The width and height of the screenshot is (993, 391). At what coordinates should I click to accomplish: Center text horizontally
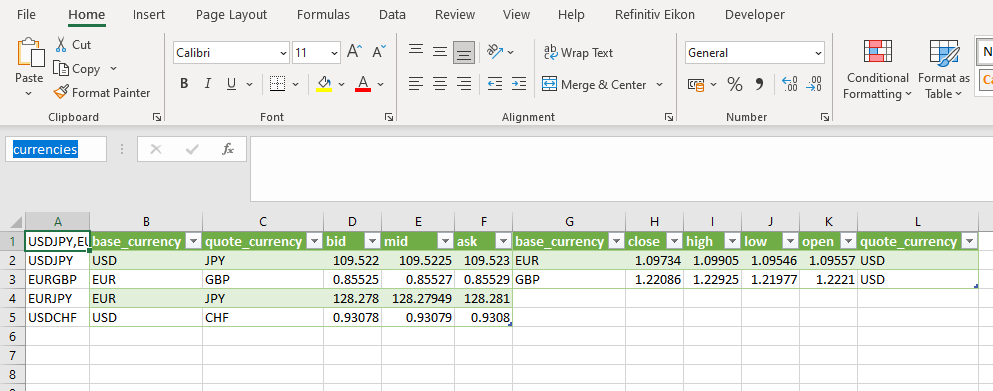(x=440, y=84)
